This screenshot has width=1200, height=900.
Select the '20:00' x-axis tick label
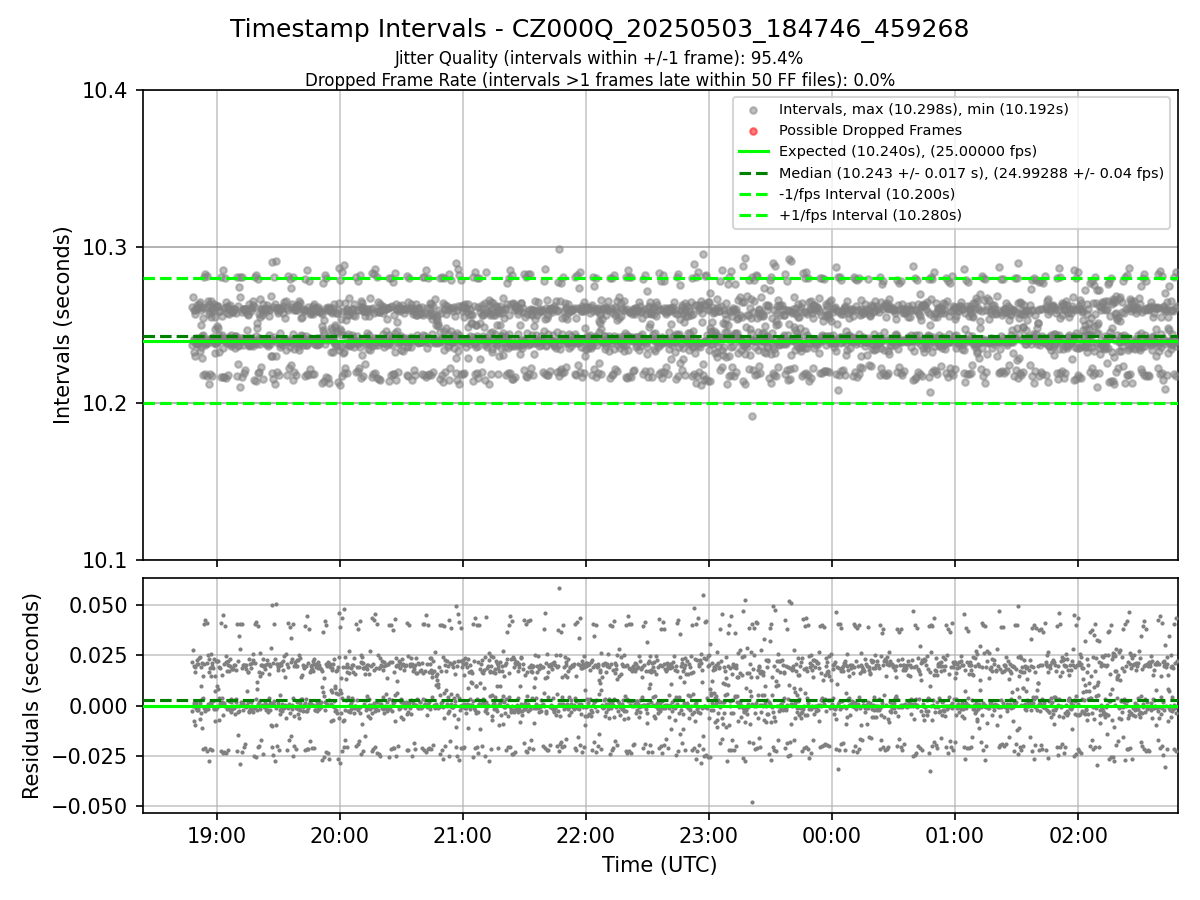pyautogui.click(x=340, y=835)
